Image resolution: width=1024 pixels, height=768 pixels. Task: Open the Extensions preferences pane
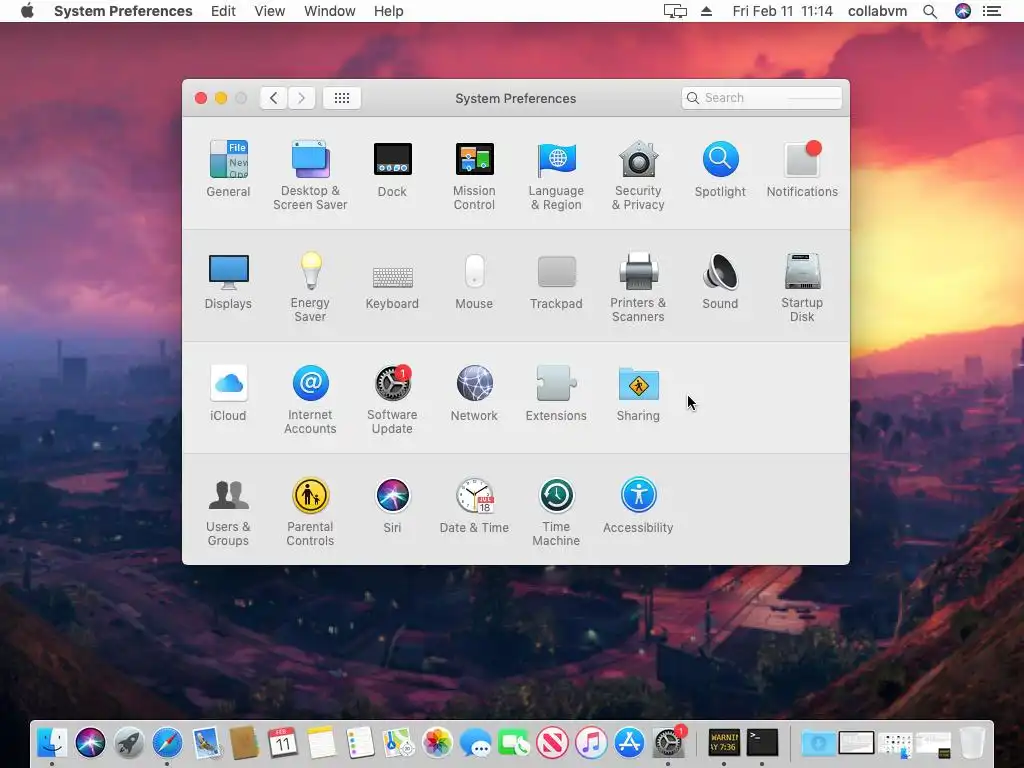556,393
